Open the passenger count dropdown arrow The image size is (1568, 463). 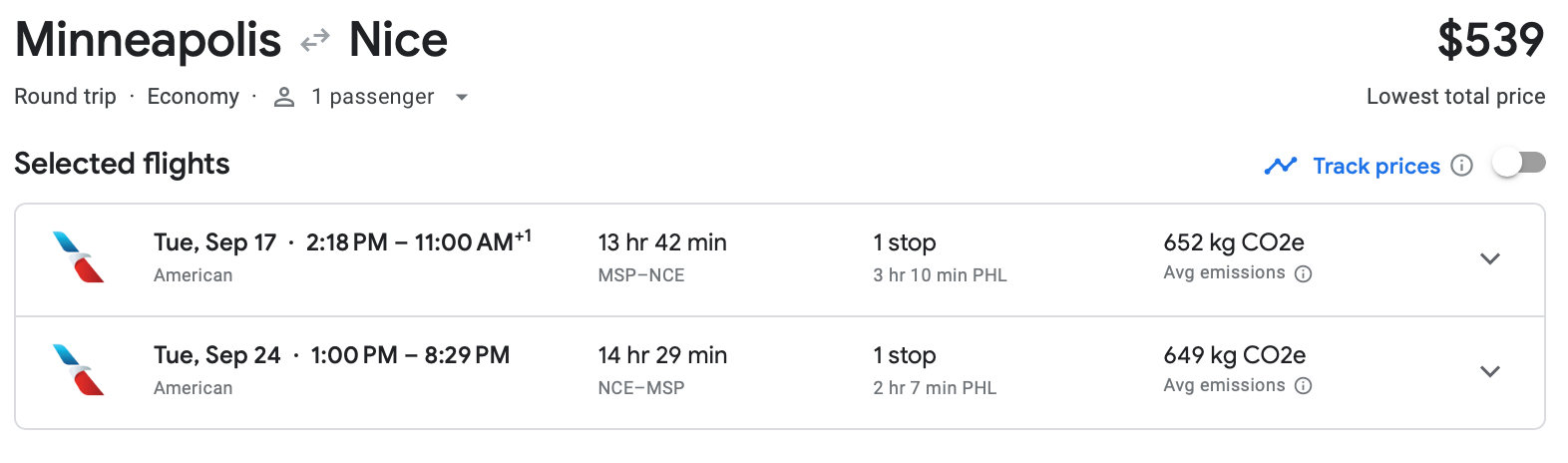coord(461,98)
